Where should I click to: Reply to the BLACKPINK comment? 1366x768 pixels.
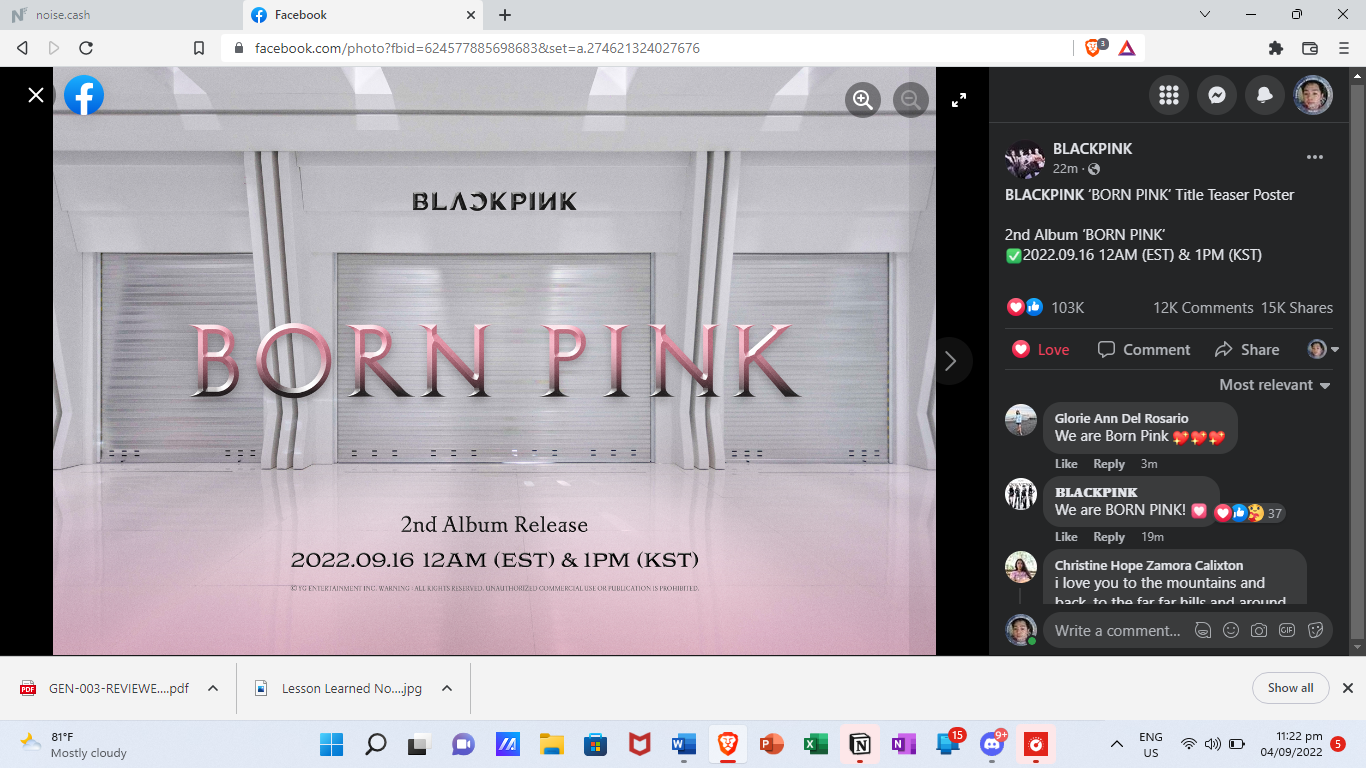[x=1109, y=537]
